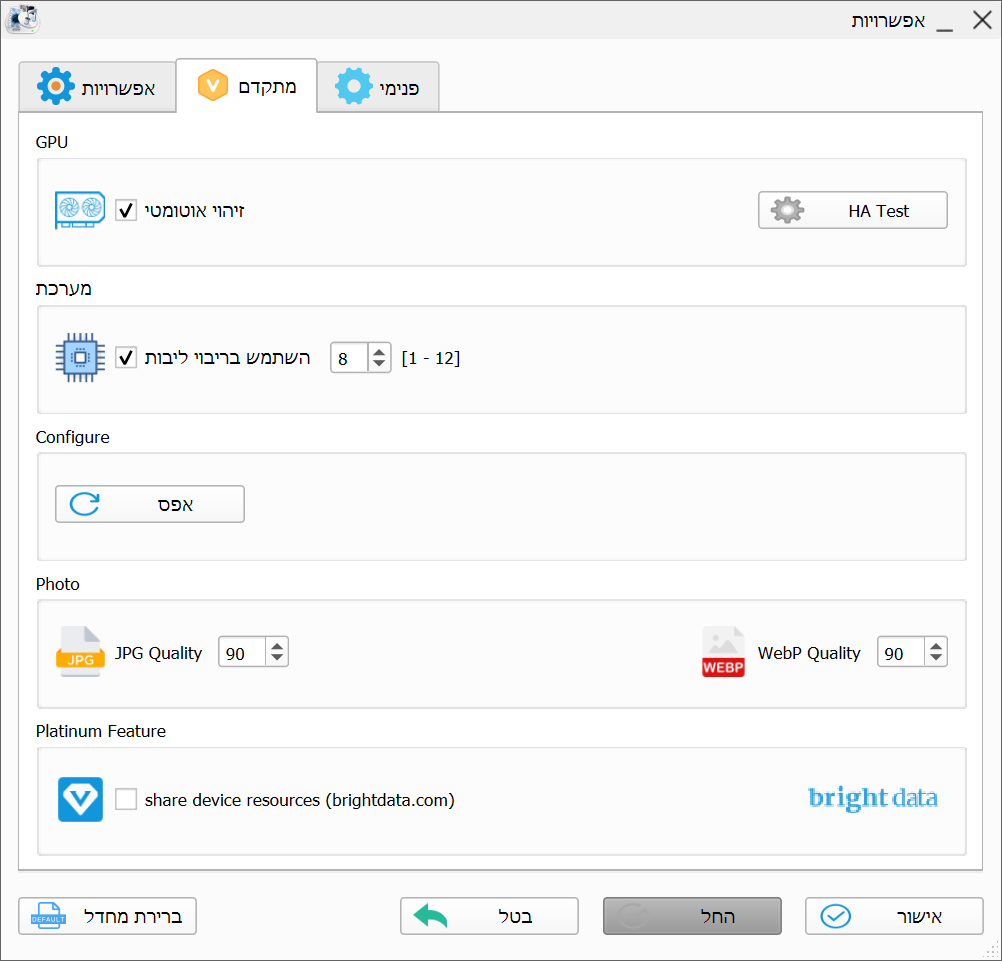Toggle the זיהוי אוטומטי GPU checkbox
This screenshot has width=1002, height=961.
[126, 211]
